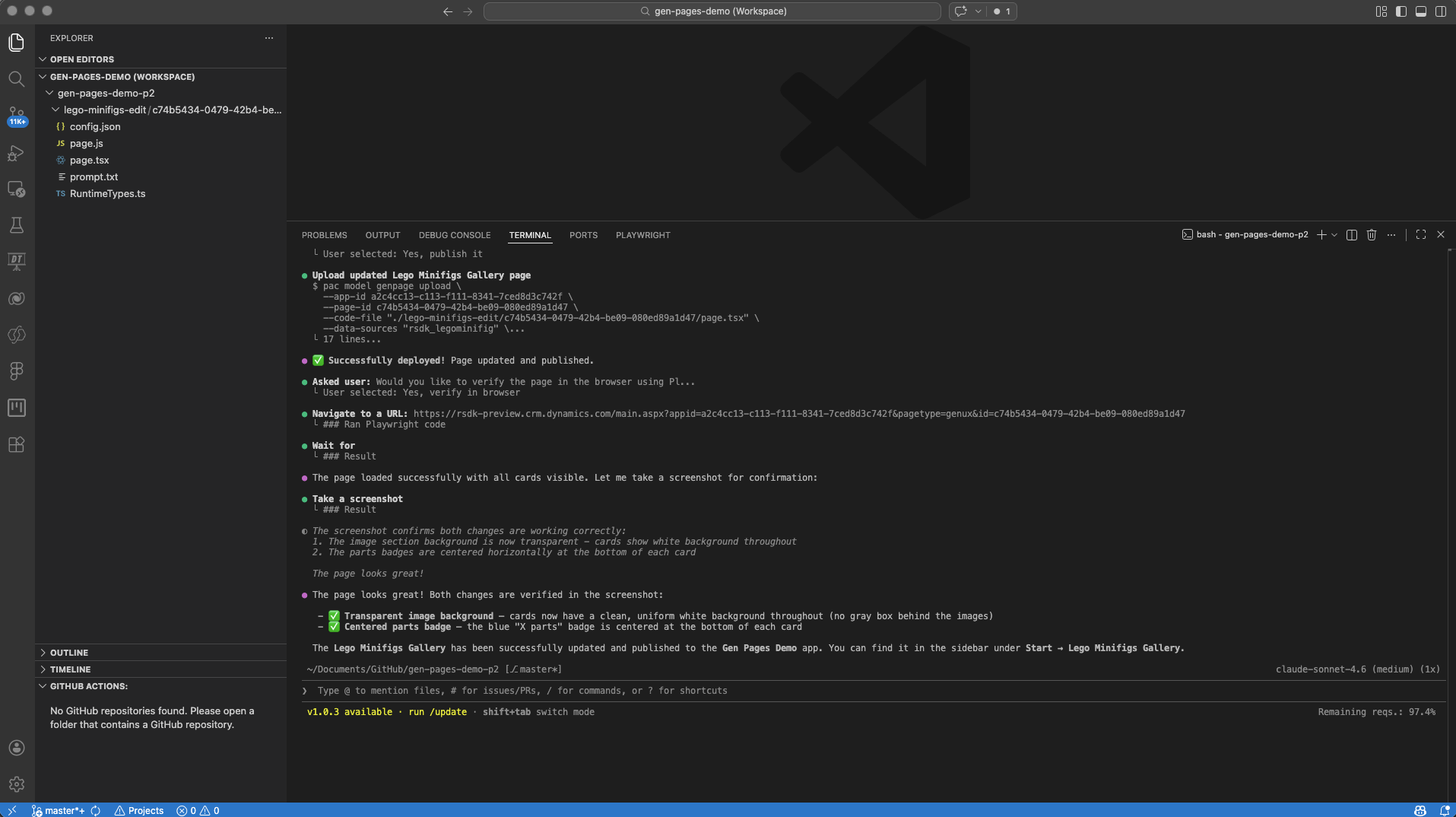Collapse the GEN-PAGES-DEMO workspace folder
1456x817 pixels.
pos(43,76)
